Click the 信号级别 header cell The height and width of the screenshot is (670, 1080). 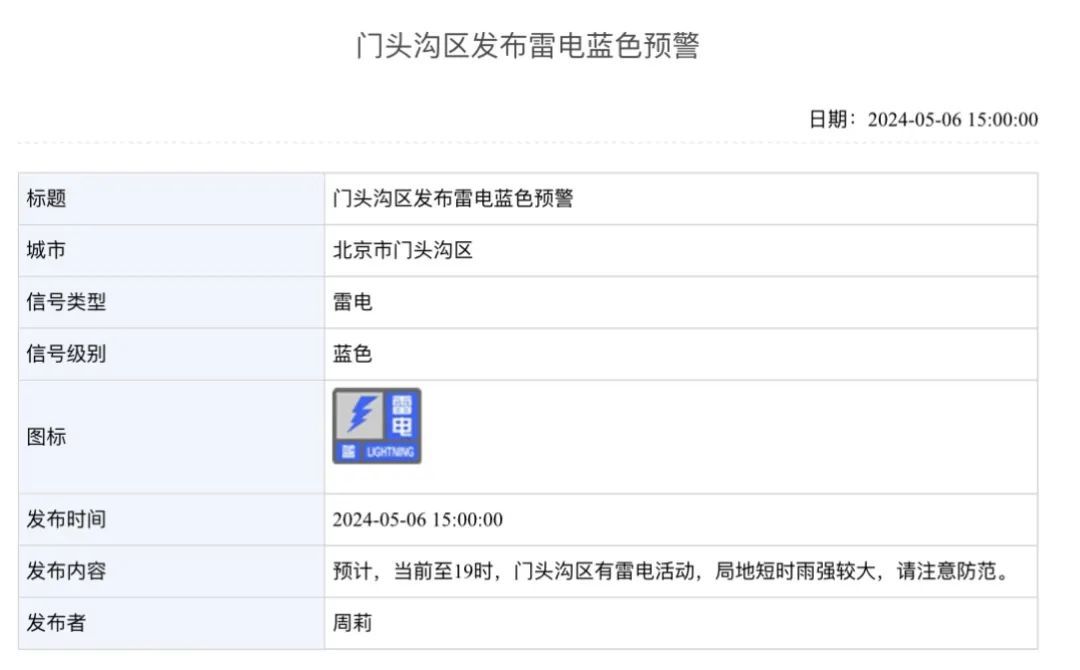60,354
